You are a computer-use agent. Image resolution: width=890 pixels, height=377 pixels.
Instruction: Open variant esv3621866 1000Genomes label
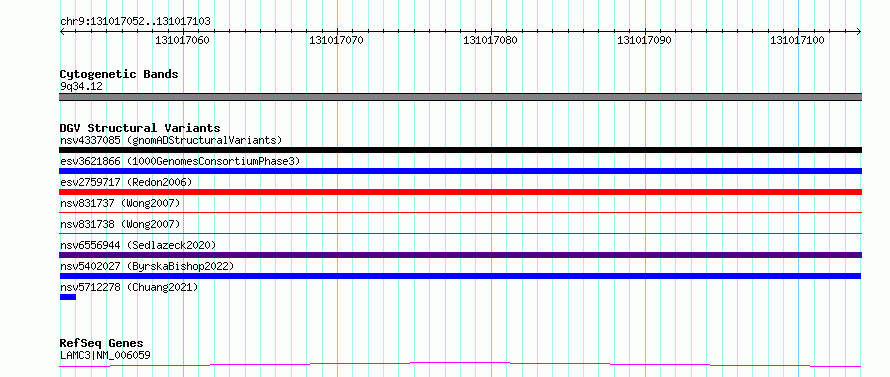180,161
